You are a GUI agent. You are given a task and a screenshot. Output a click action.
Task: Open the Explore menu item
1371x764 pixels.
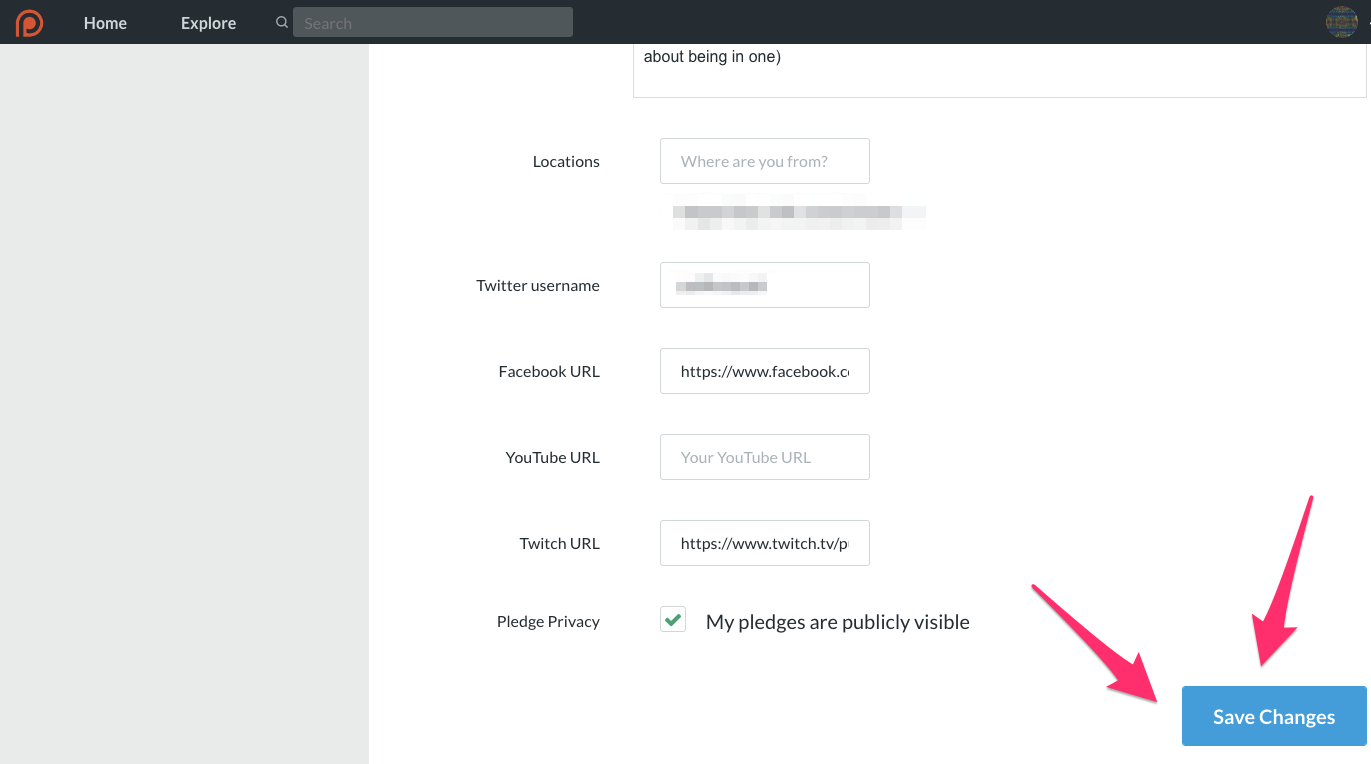click(x=208, y=23)
